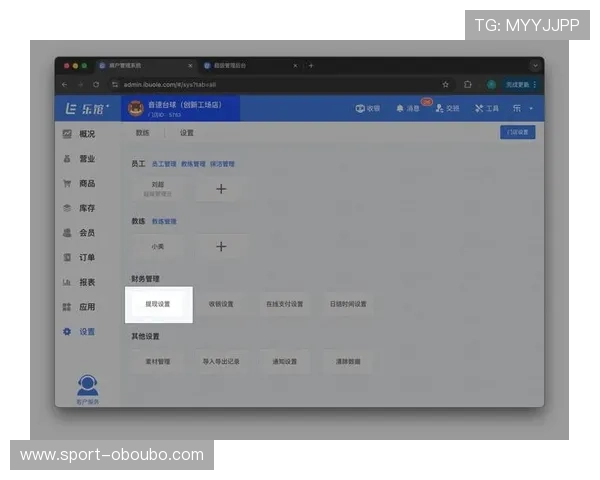Screen dimensions: 600x480
Task: Select 设置 settings gear in sidebar
Action: pos(79,331)
